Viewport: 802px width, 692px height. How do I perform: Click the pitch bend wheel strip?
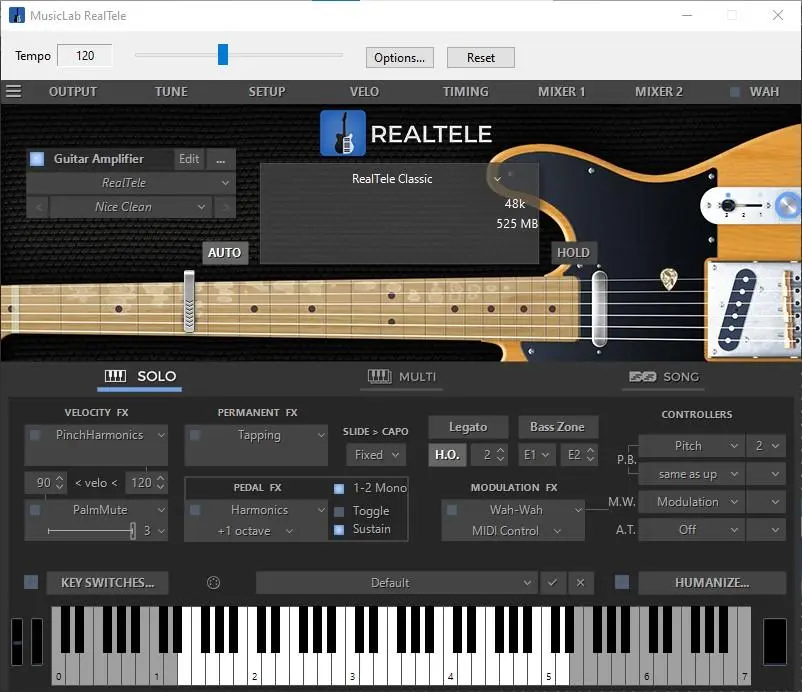pyautogui.click(x=17, y=641)
